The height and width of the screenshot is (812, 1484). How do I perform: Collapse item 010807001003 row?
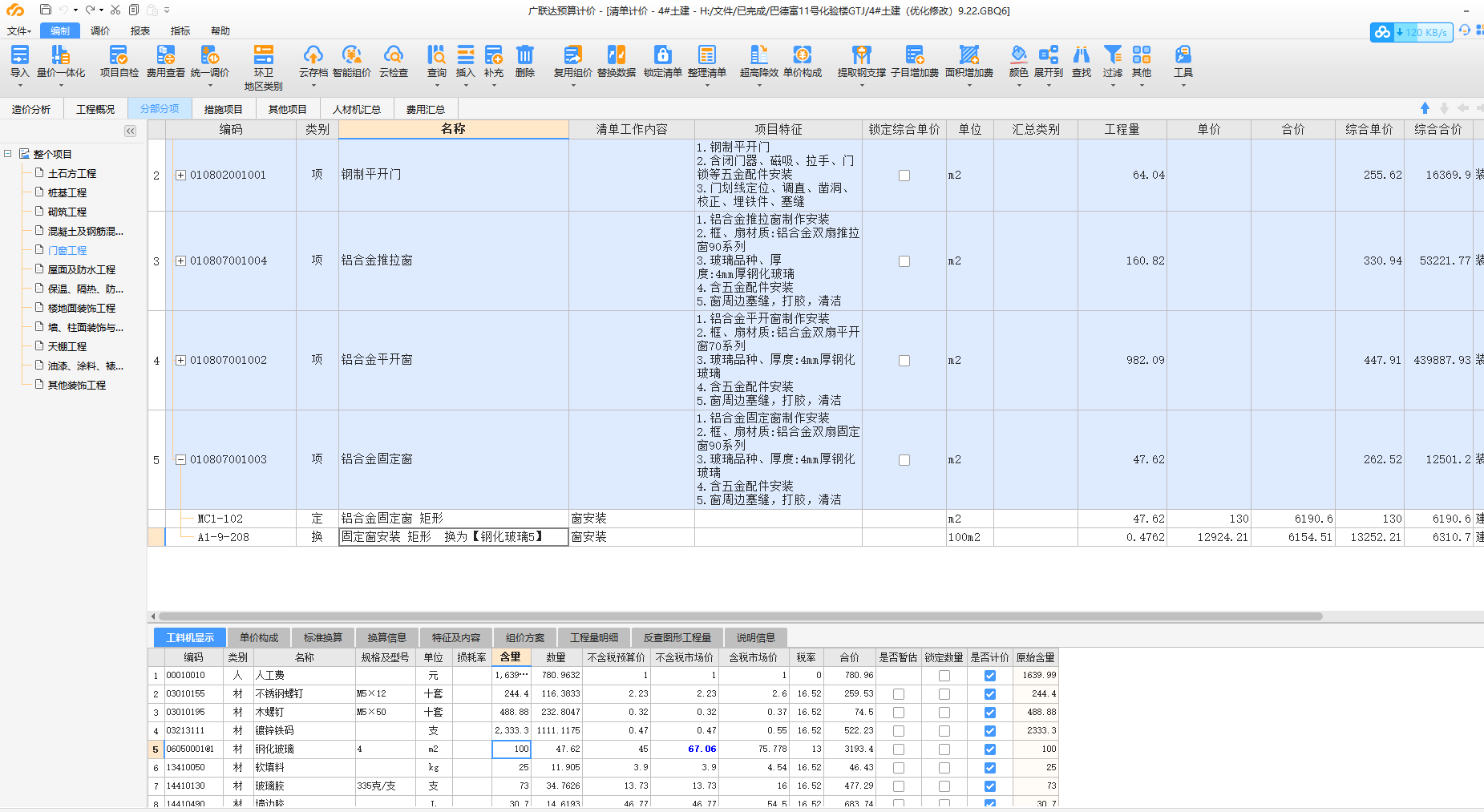coord(181,460)
